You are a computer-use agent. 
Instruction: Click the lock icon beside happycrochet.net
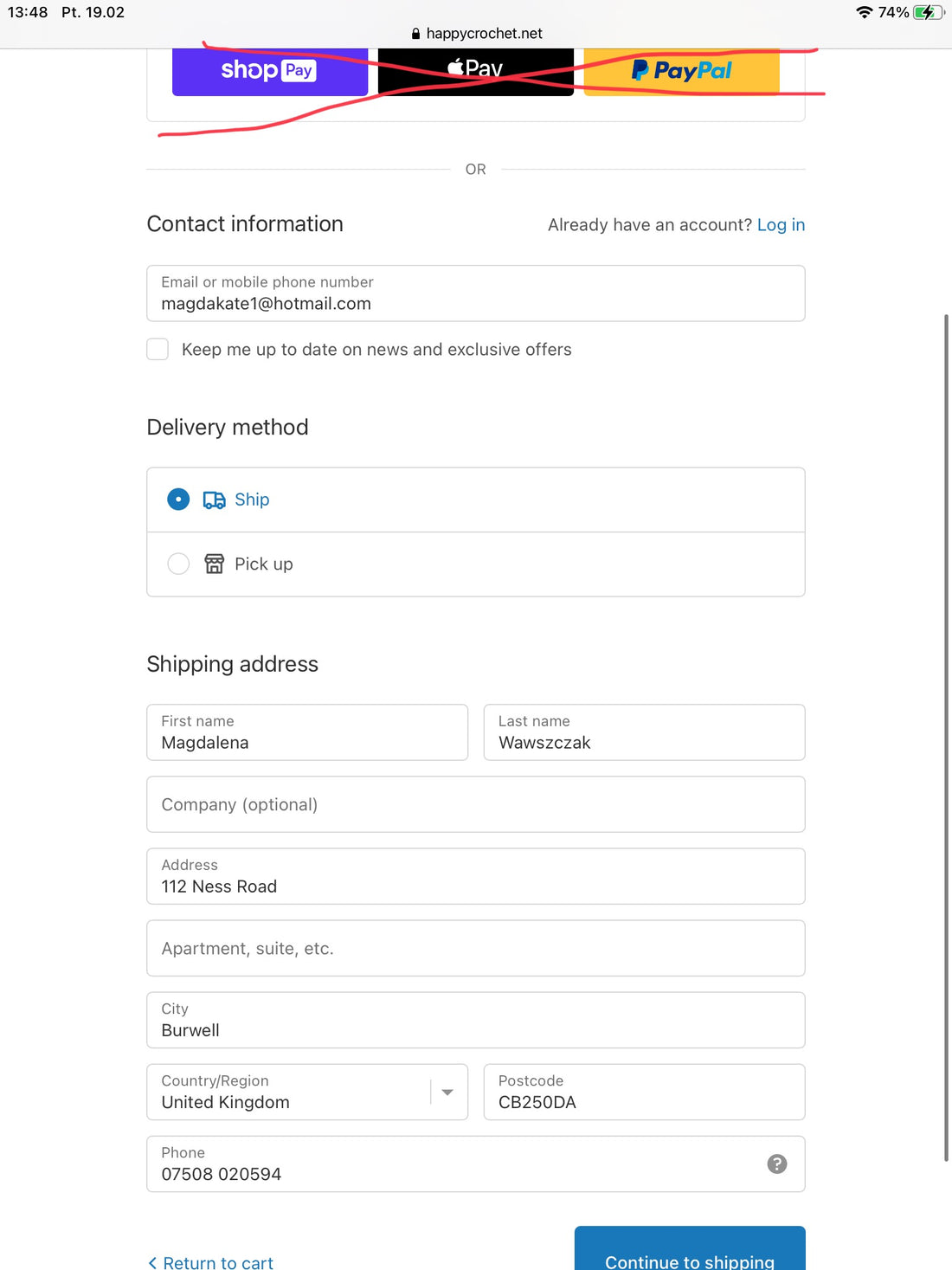[x=415, y=34]
